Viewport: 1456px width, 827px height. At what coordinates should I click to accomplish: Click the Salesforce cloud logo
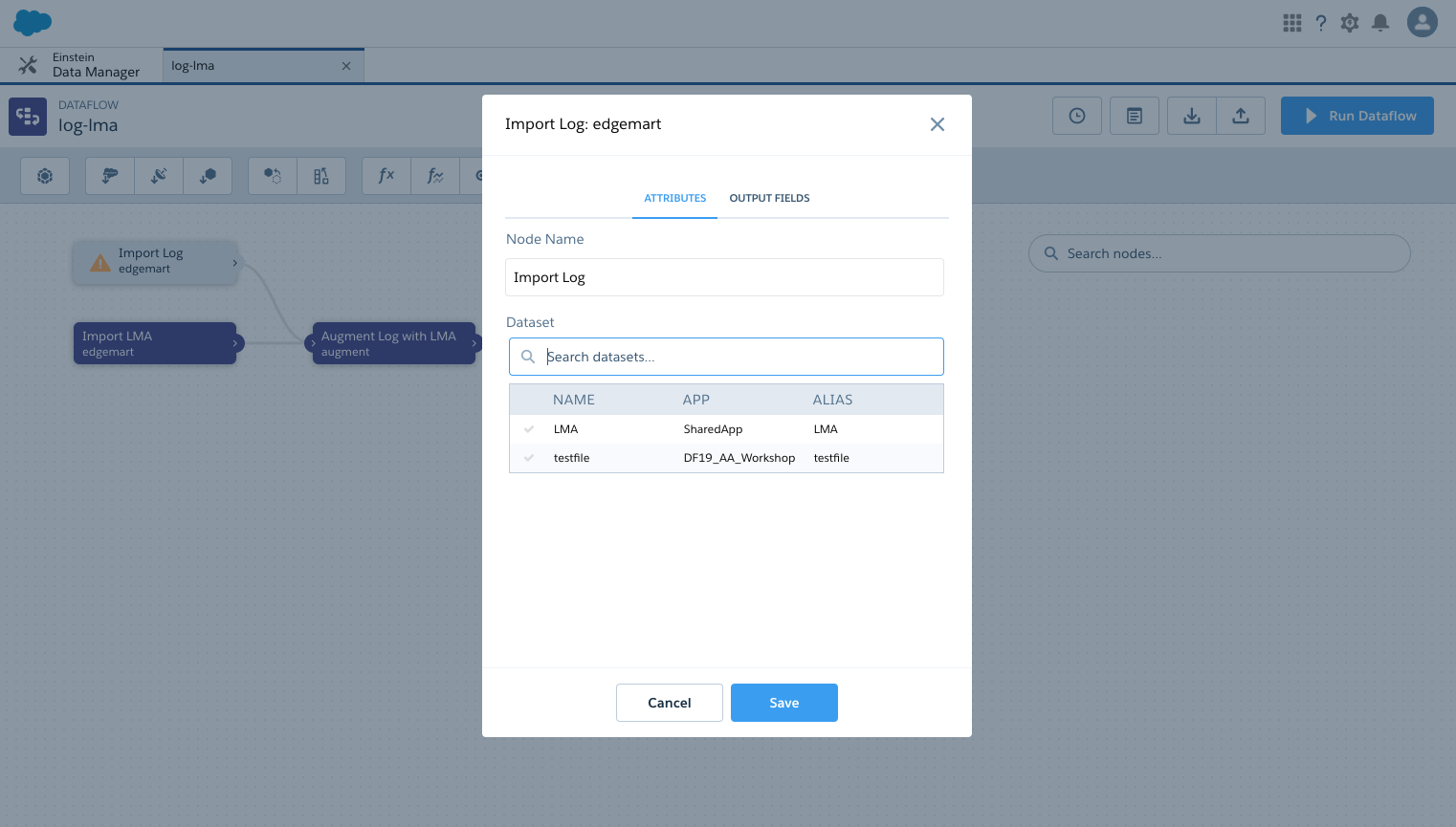tap(33, 22)
